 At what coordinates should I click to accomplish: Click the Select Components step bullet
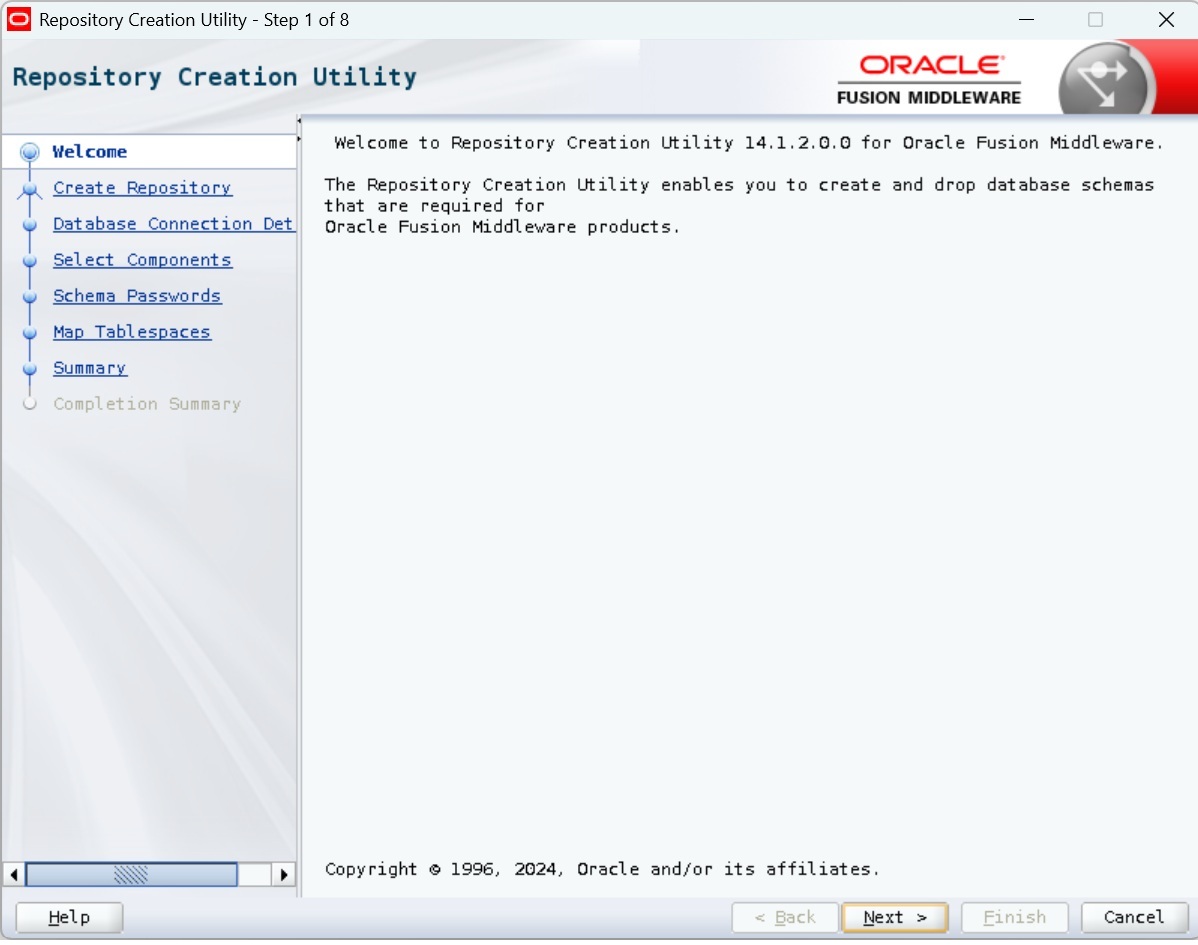(30, 261)
